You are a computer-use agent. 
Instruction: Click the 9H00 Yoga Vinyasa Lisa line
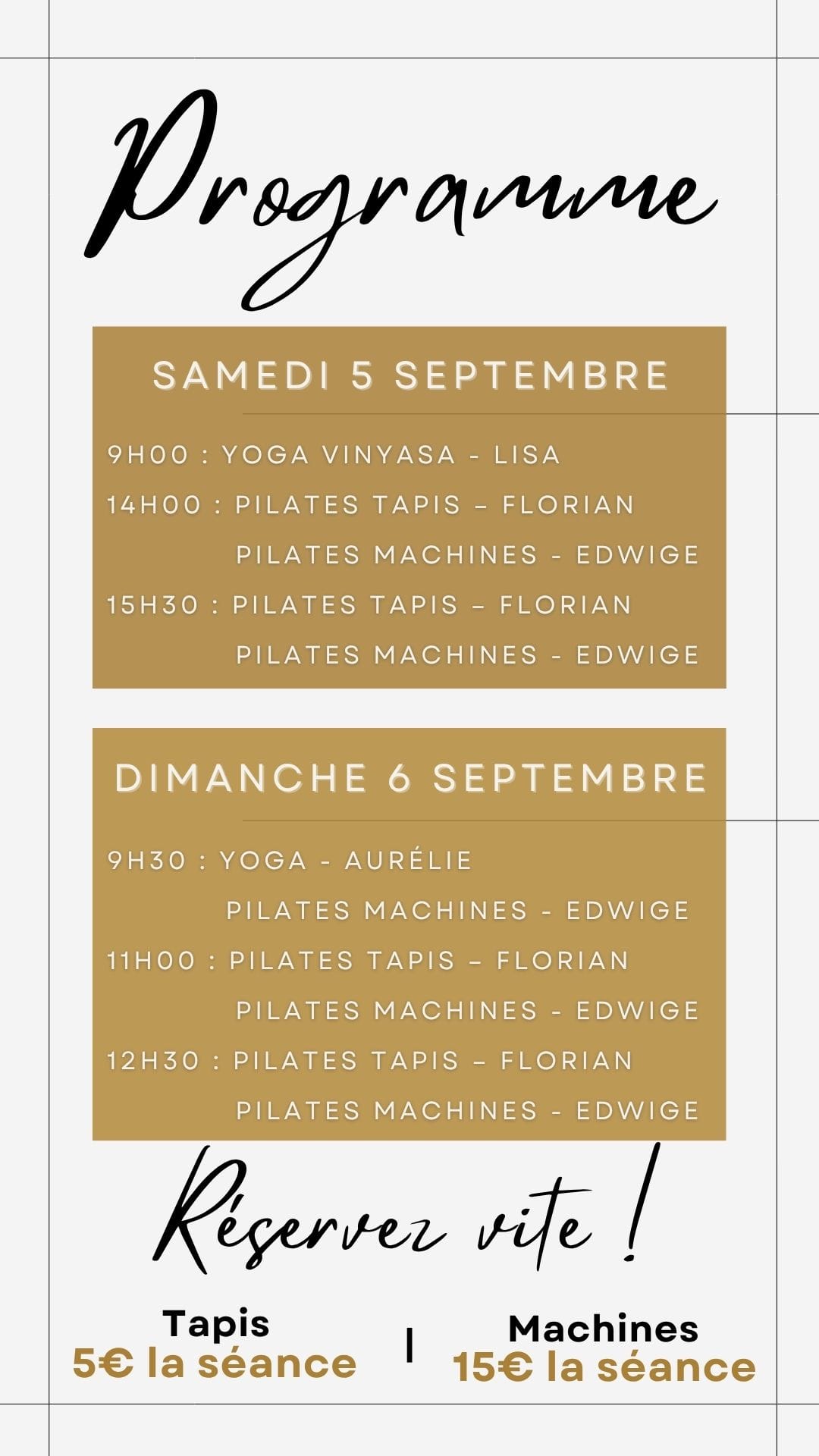(334, 455)
